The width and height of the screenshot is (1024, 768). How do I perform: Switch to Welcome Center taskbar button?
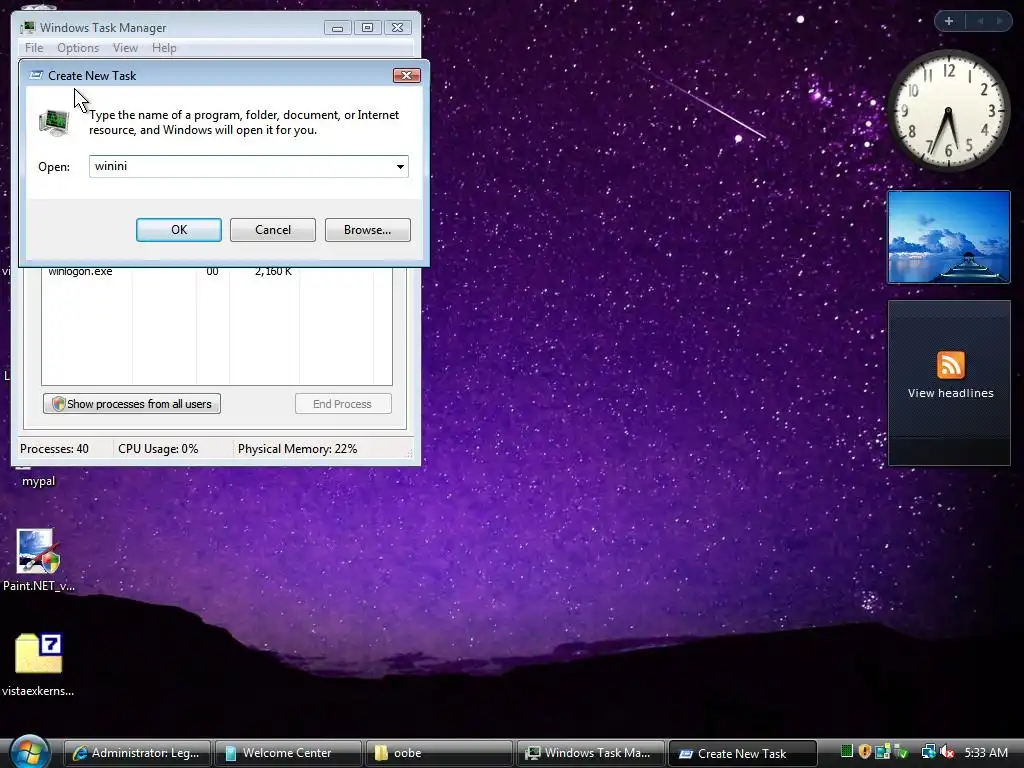point(288,753)
